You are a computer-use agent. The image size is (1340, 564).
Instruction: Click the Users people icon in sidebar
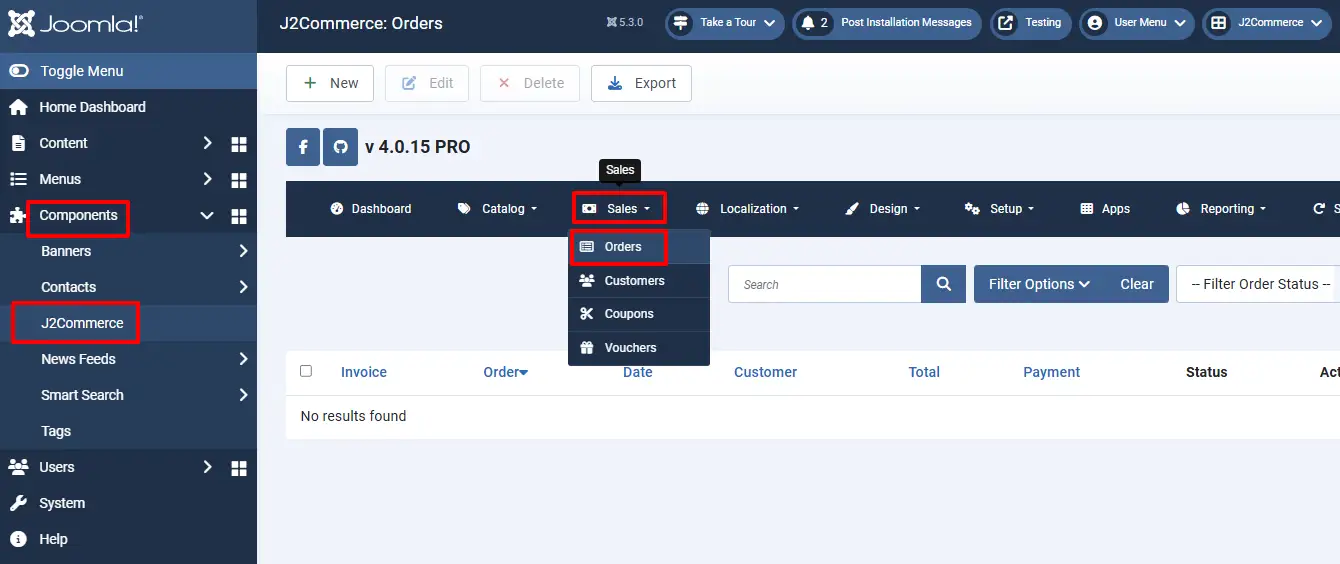pos(18,467)
